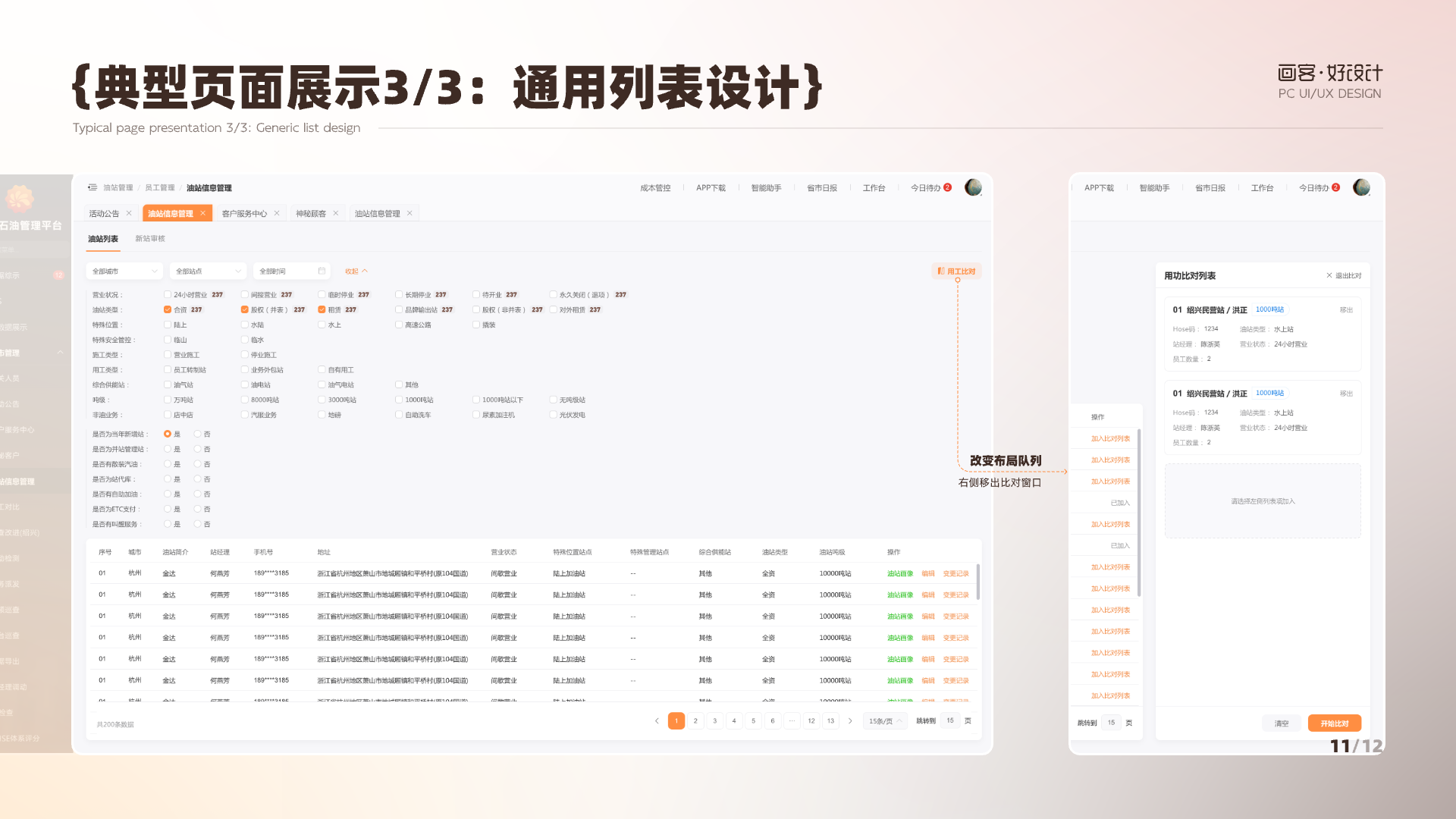1456x819 pixels.
Task: Open 工作台 in right window header
Action: click(x=1262, y=188)
